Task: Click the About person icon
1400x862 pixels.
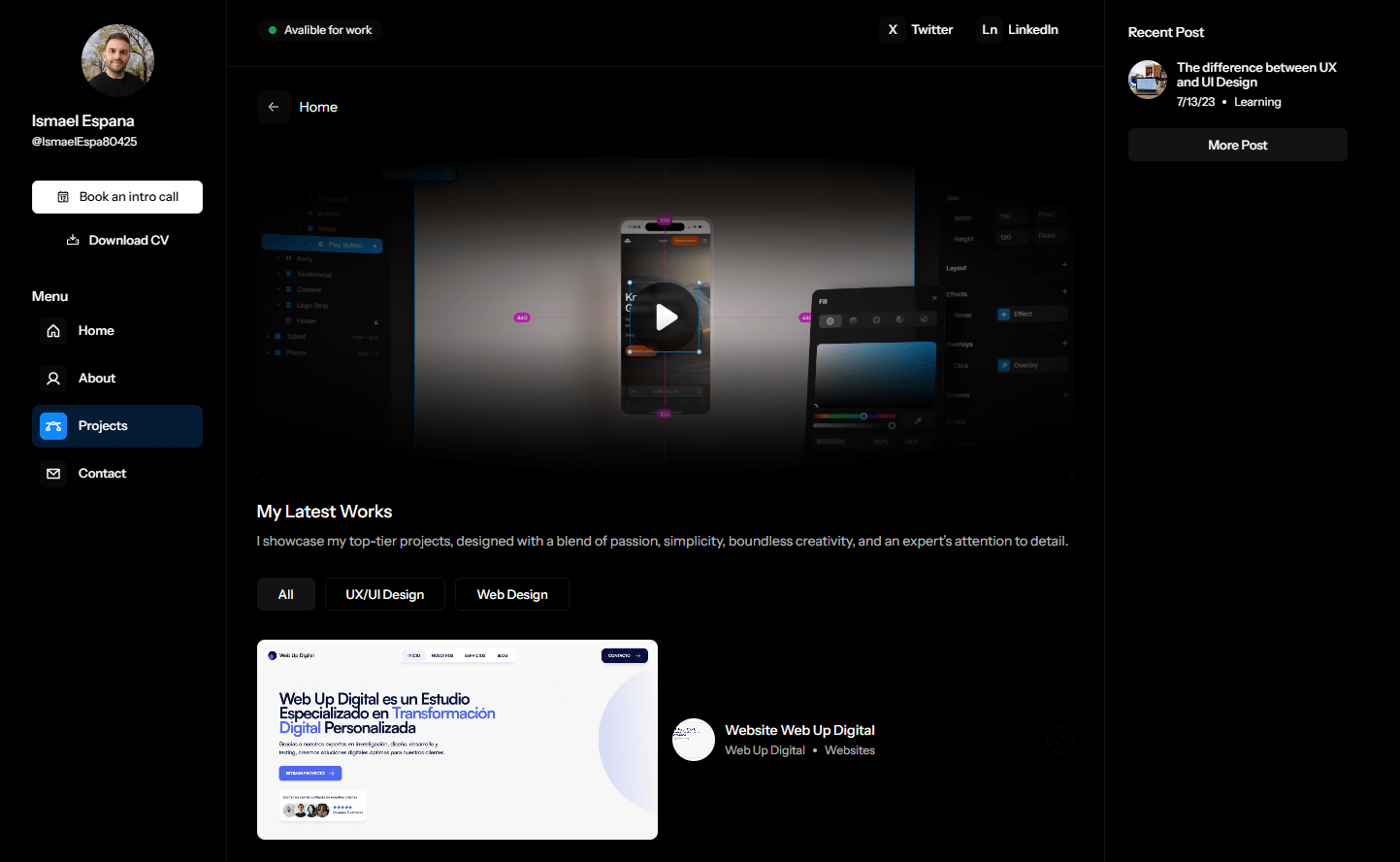Action: pos(53,379)
